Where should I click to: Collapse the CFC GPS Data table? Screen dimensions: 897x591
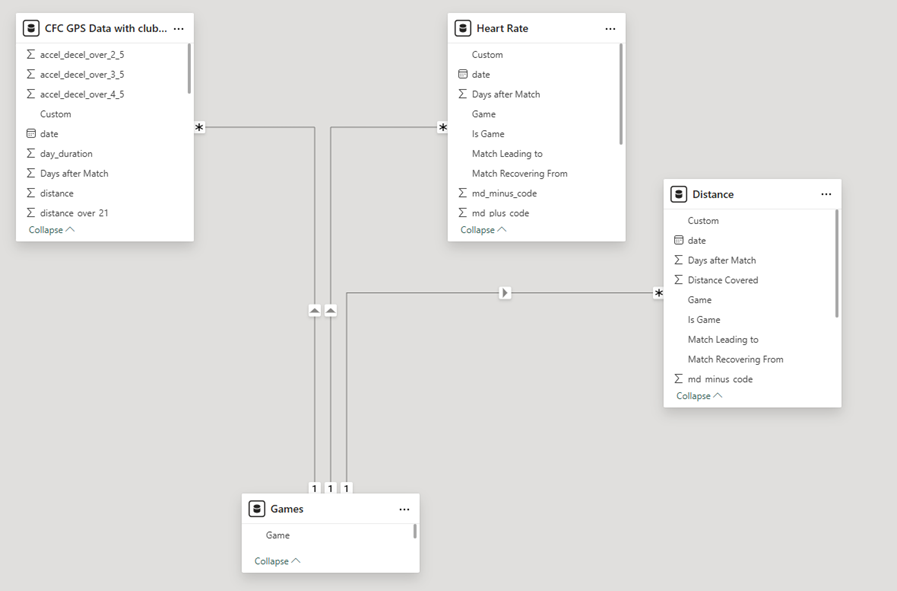tap(51, 230)
